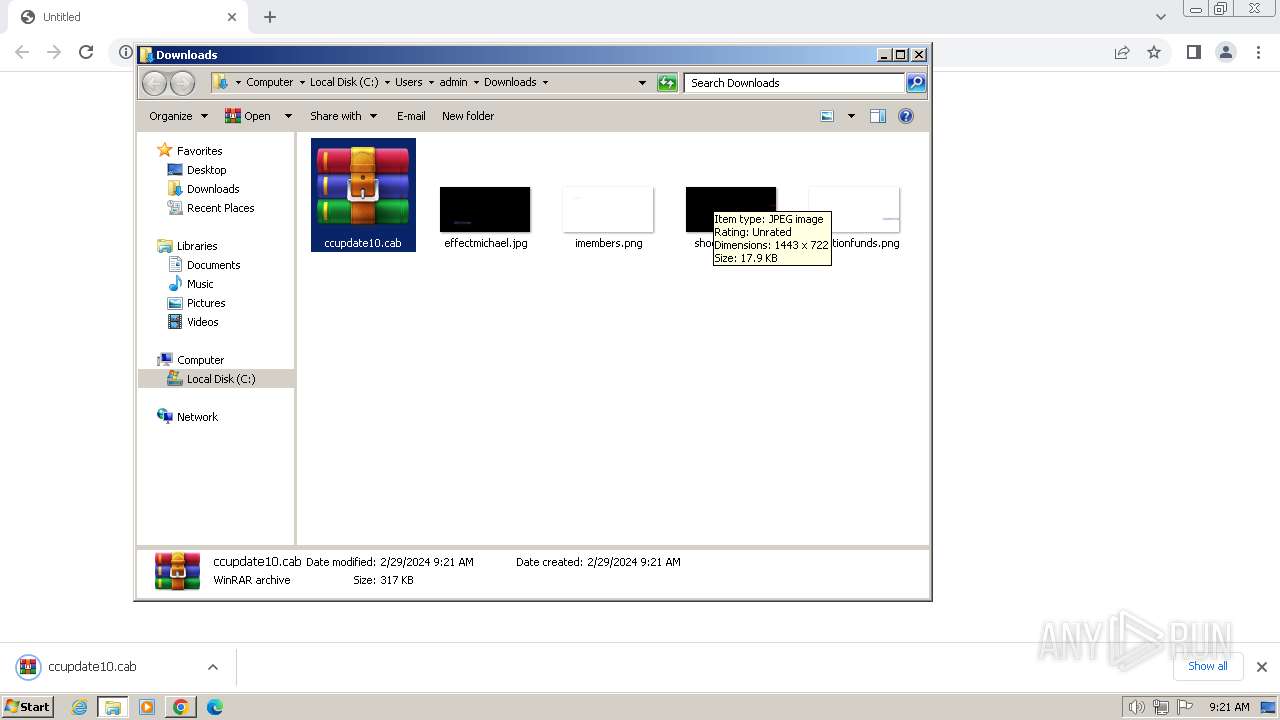
Task: Click the Chrome back arrow
Action: click(x=22, y=52)
